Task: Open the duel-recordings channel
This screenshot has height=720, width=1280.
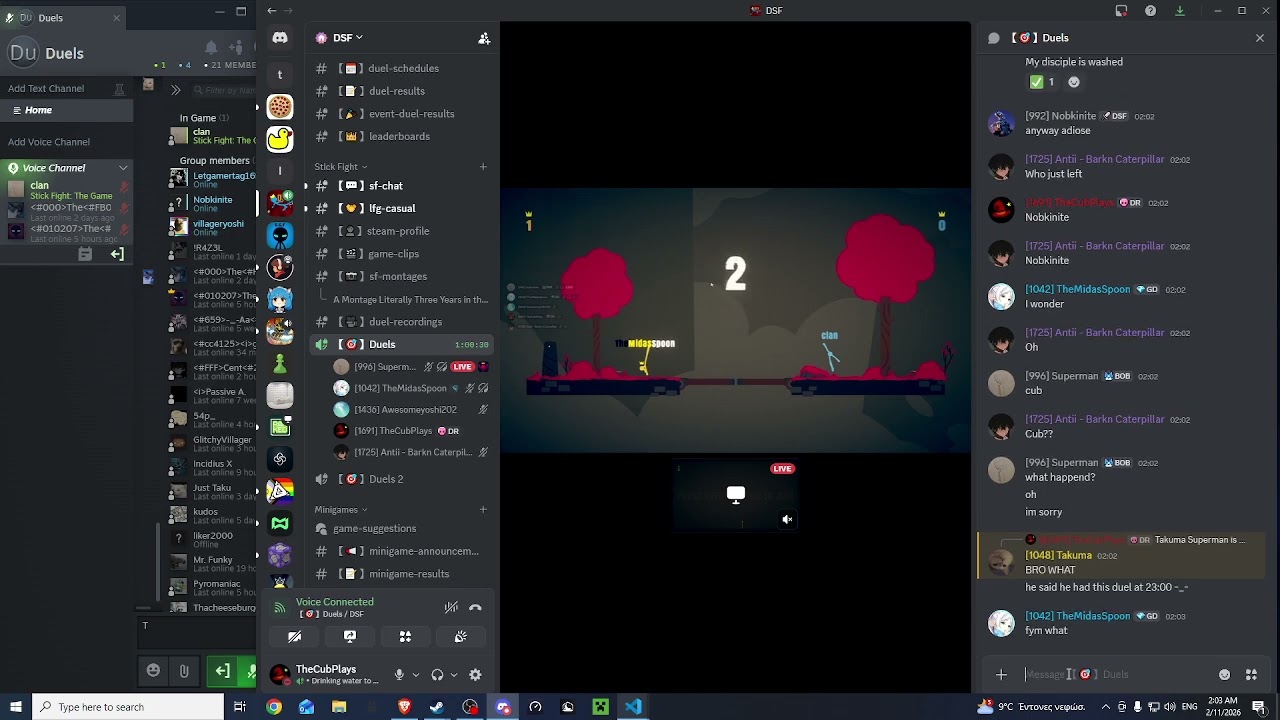Action: pos(400,322)
